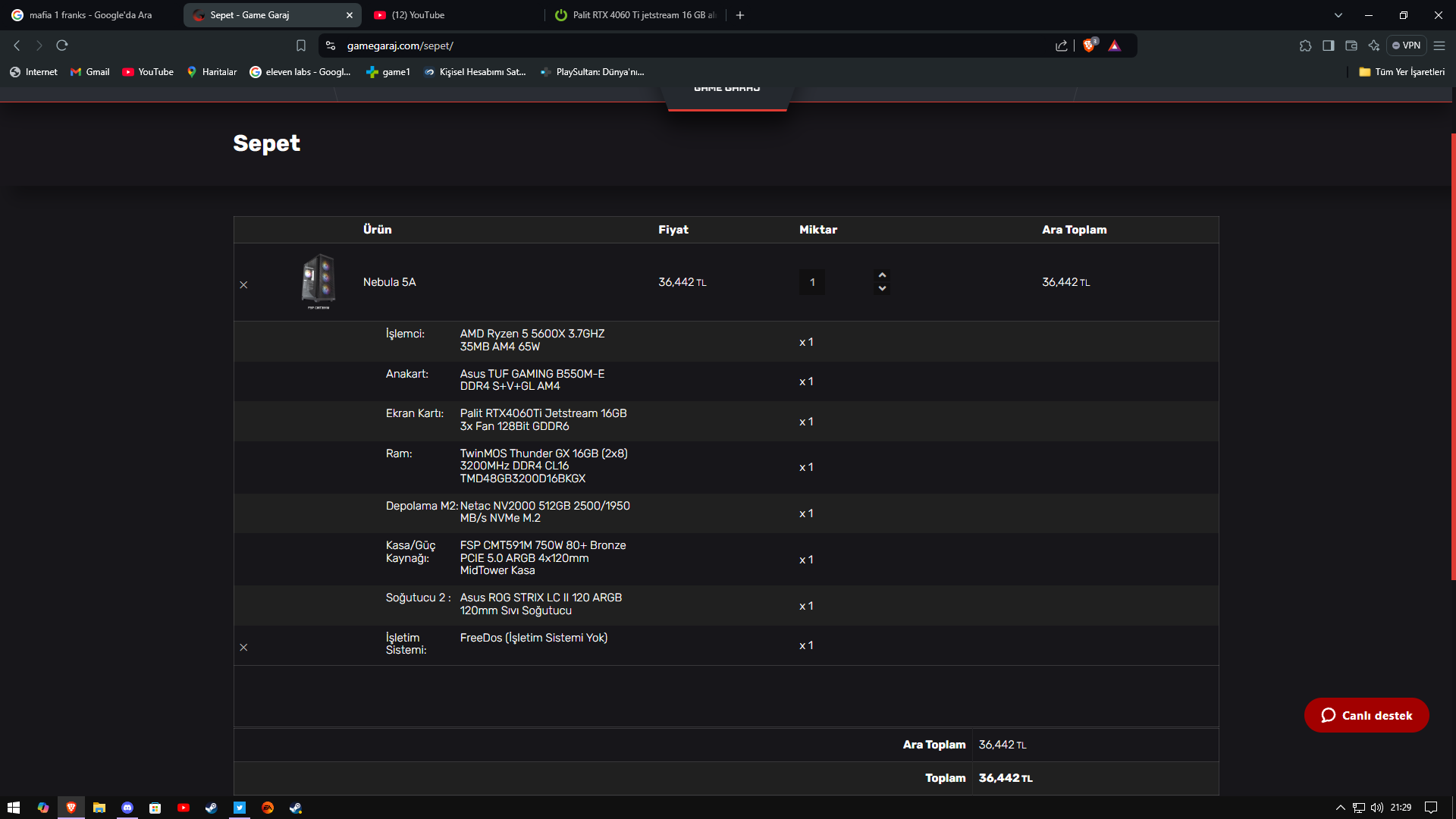The width and height of the screenshot is (1456, 819).
Task: Open the Canlı destek chat button
Action: pos(1367,715)
